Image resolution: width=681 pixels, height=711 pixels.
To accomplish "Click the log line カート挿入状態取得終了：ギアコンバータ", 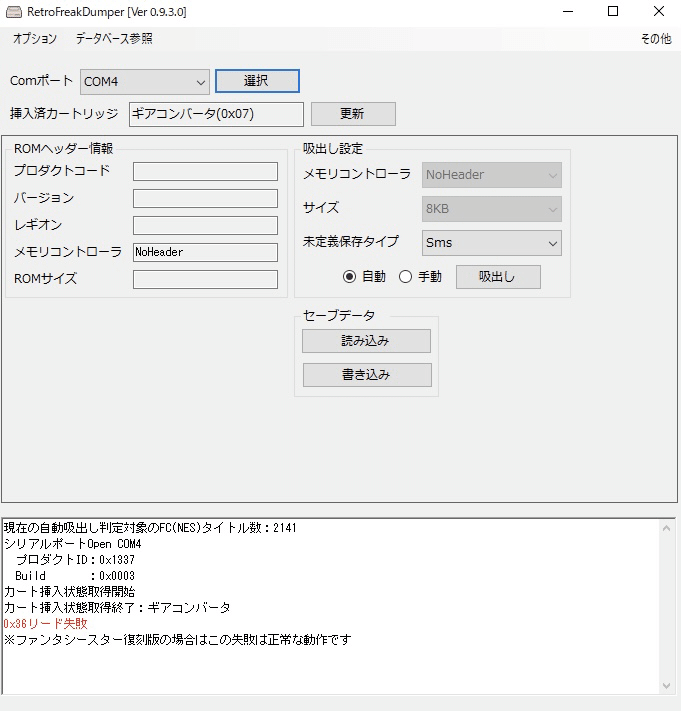I will point(117,608).
